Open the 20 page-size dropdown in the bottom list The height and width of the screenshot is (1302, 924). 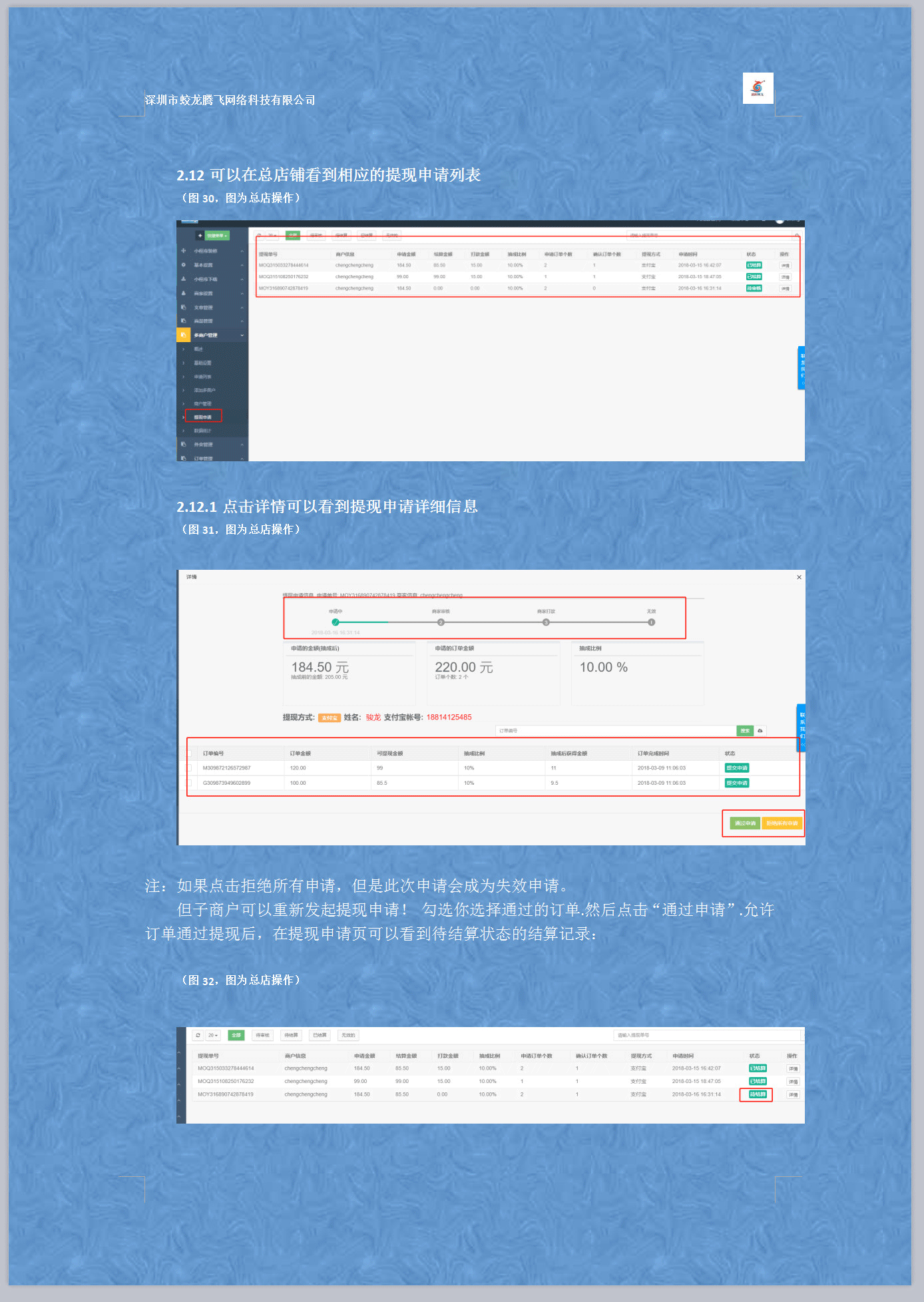[213, 1035]
